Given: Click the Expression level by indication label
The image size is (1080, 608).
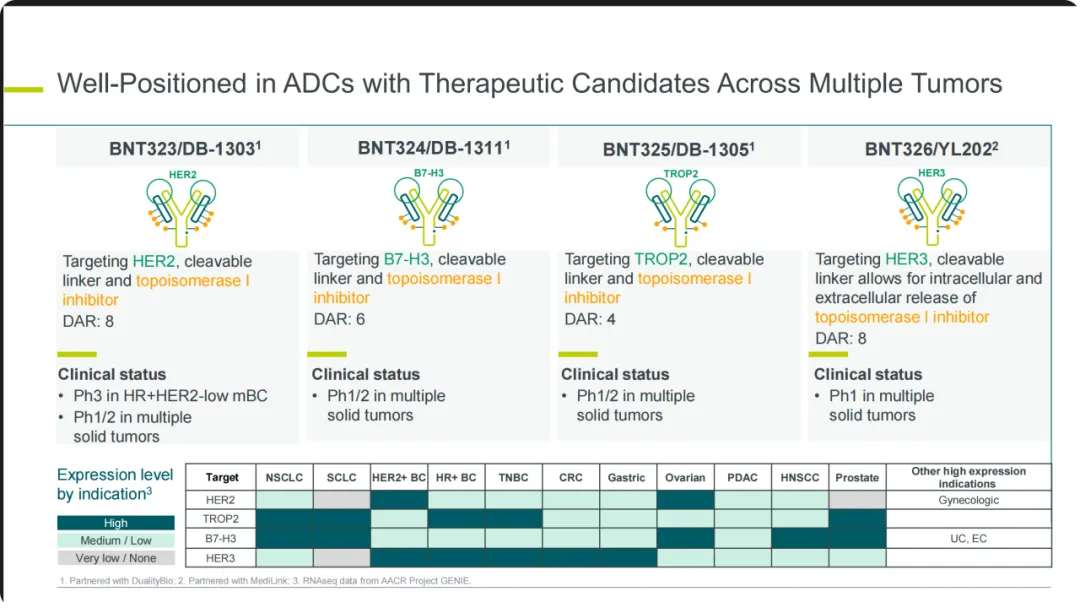Looking at the screenshot, I should [115, 484].
